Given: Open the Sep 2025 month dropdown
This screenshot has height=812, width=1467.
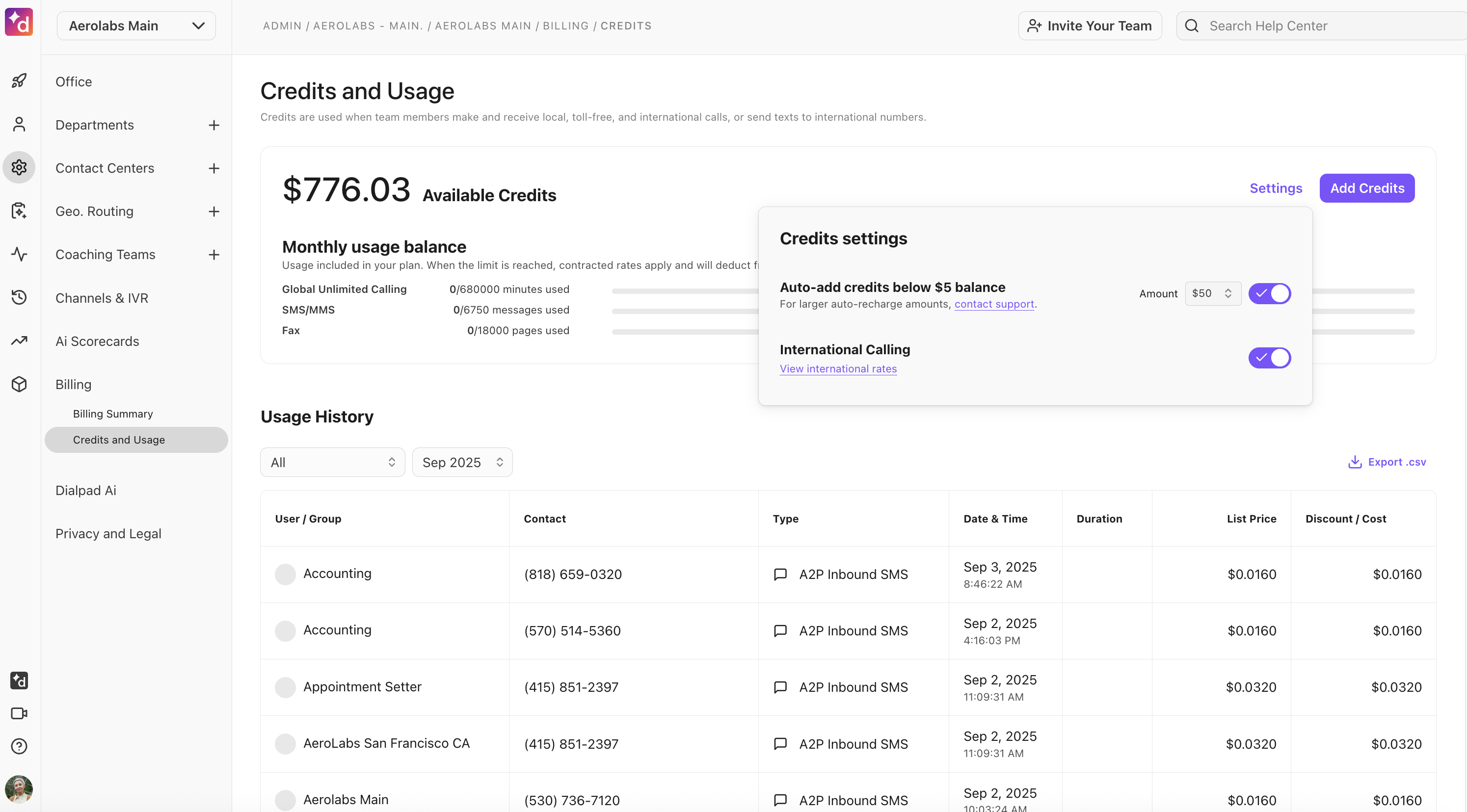Looking at the screenshot, I should (462, 462).
